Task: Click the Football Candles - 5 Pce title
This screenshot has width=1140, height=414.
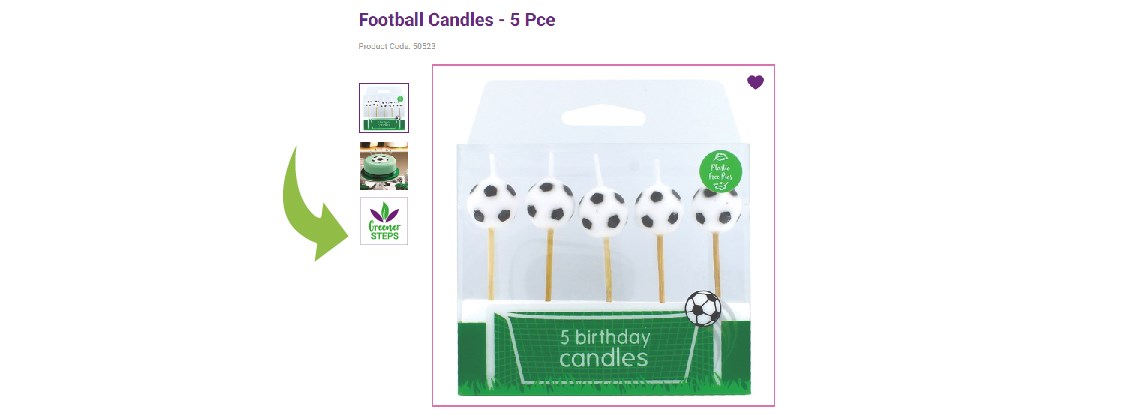Action: 457,20
